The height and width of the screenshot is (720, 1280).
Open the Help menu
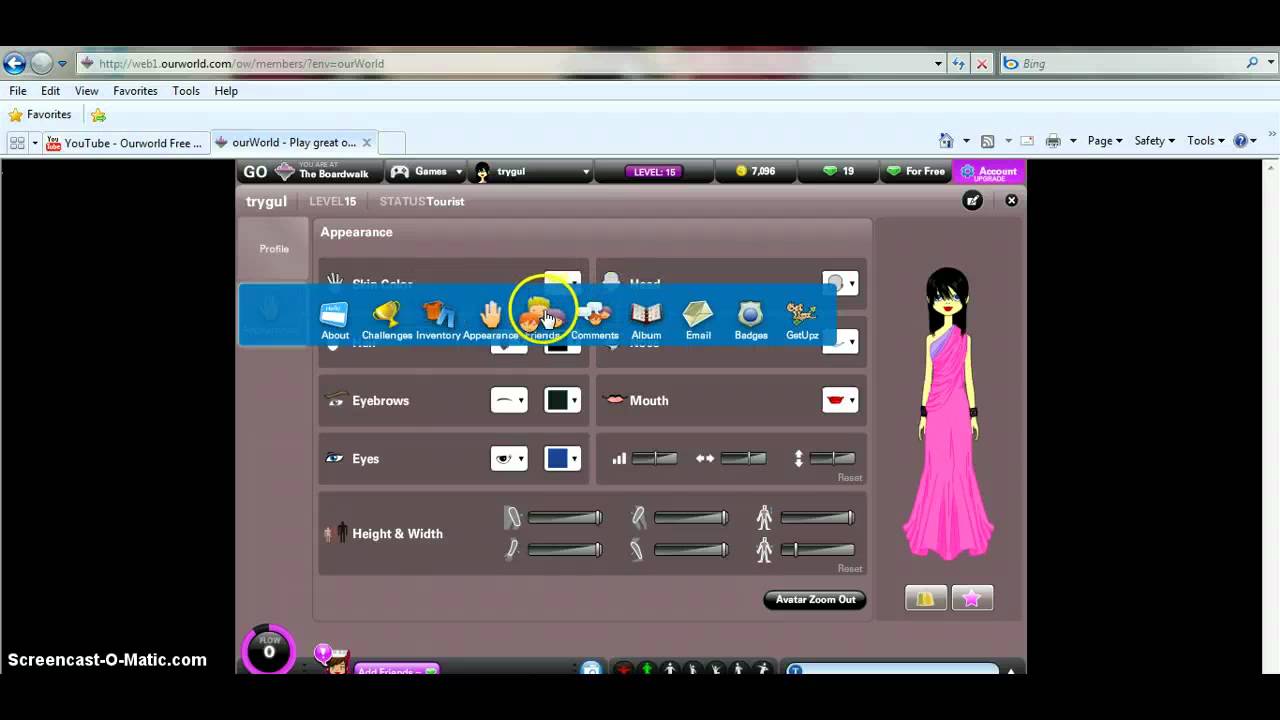click(x=226, y=90)
